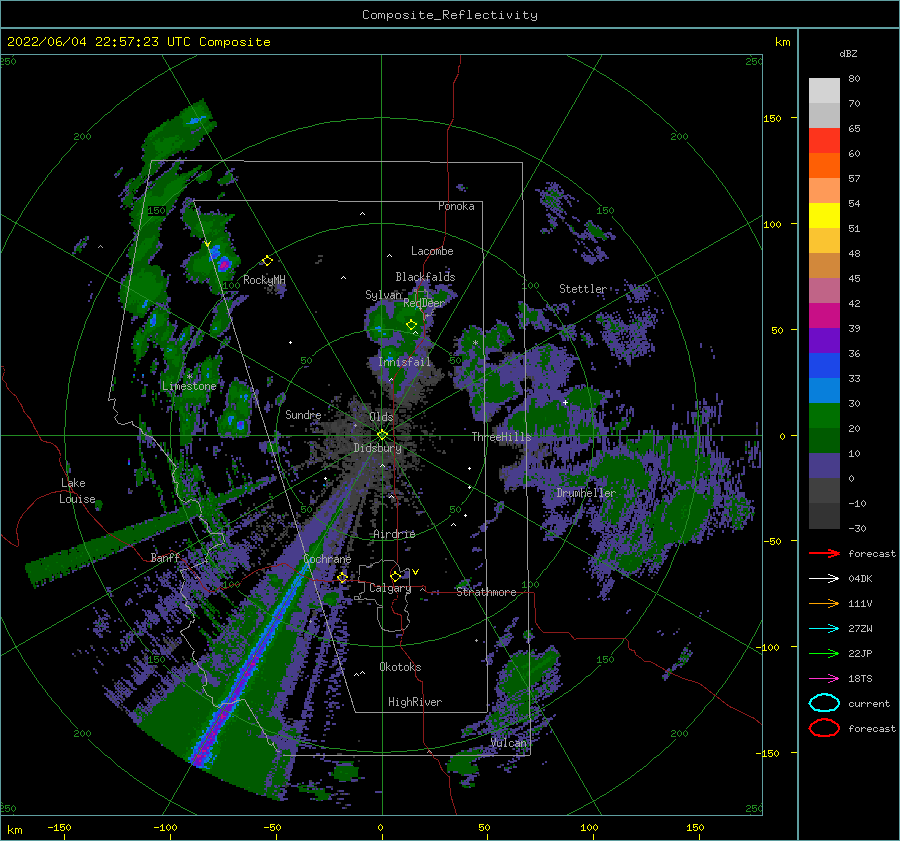
Task: Click the Limestone label
Action: 189,386
